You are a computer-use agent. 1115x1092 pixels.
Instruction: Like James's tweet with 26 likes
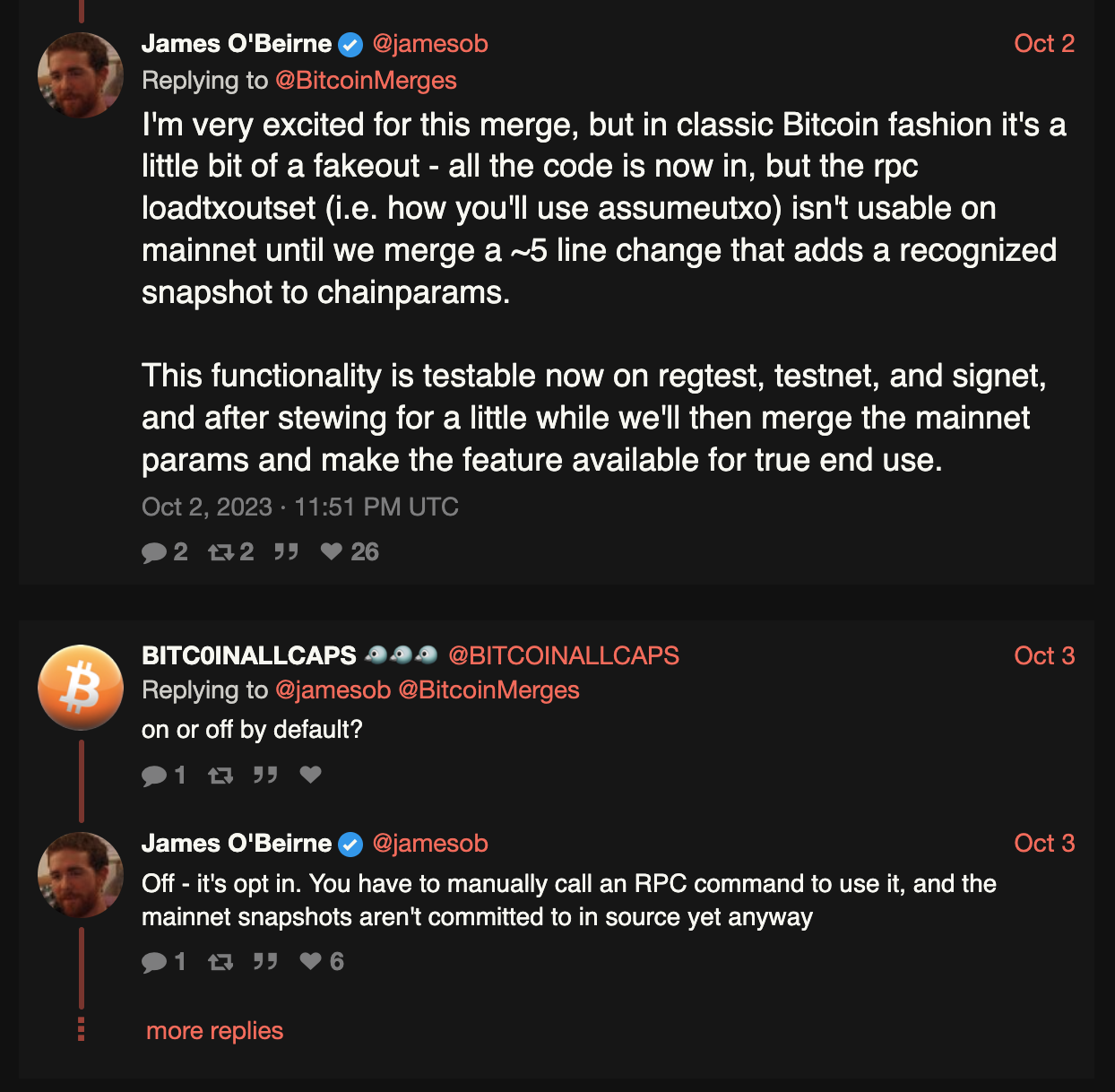[x=332, y=551]
